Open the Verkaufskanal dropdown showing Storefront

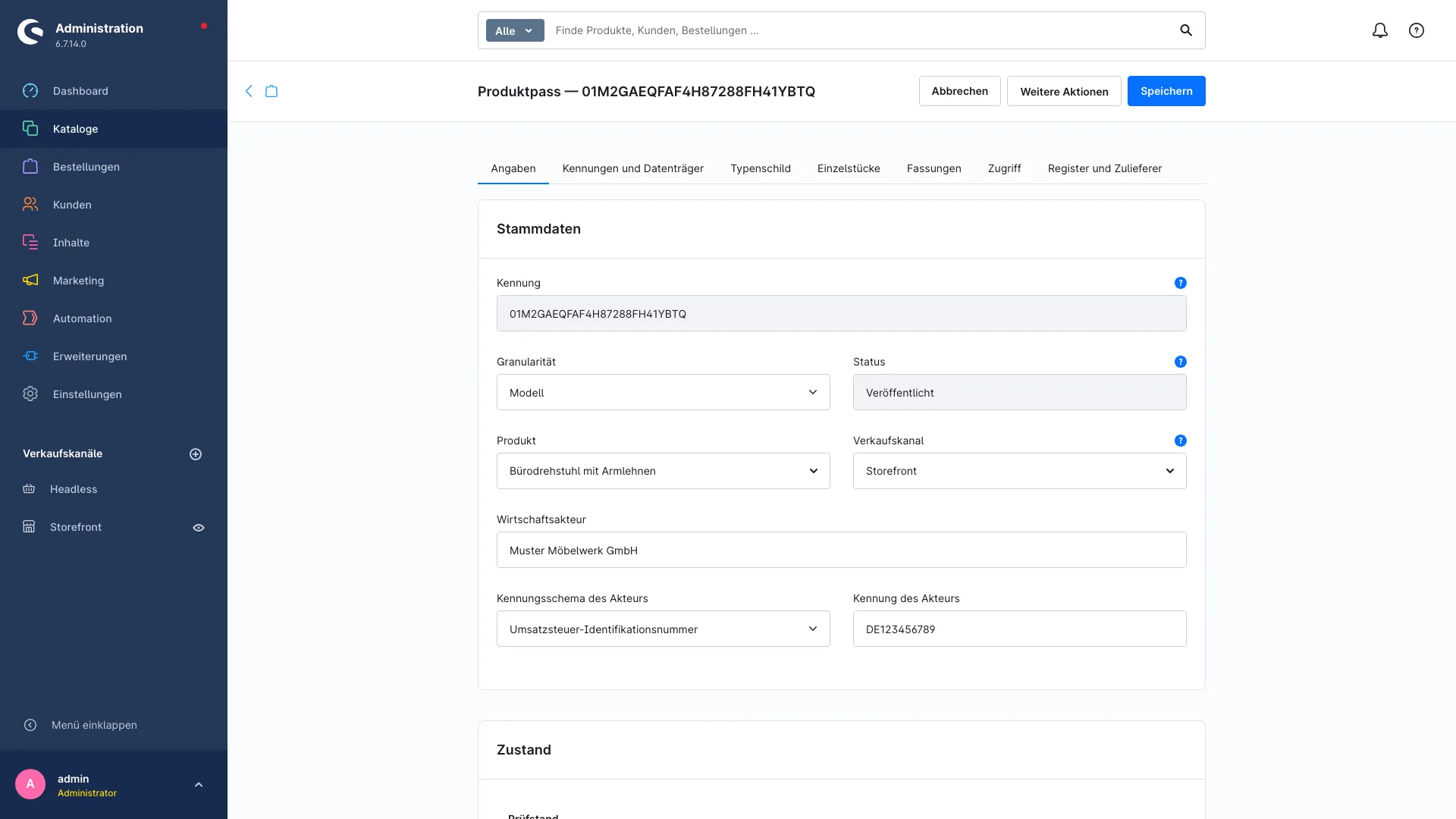(1020, 471)
